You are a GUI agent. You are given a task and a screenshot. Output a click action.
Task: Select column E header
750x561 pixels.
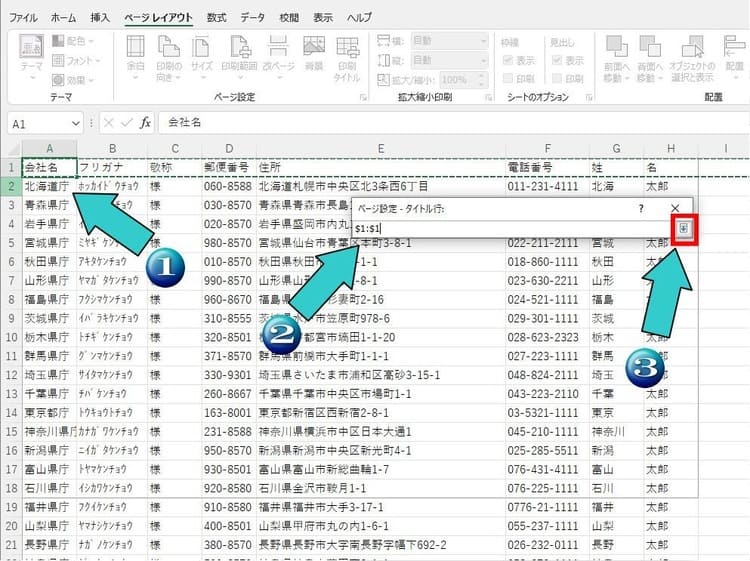point(381,149)
